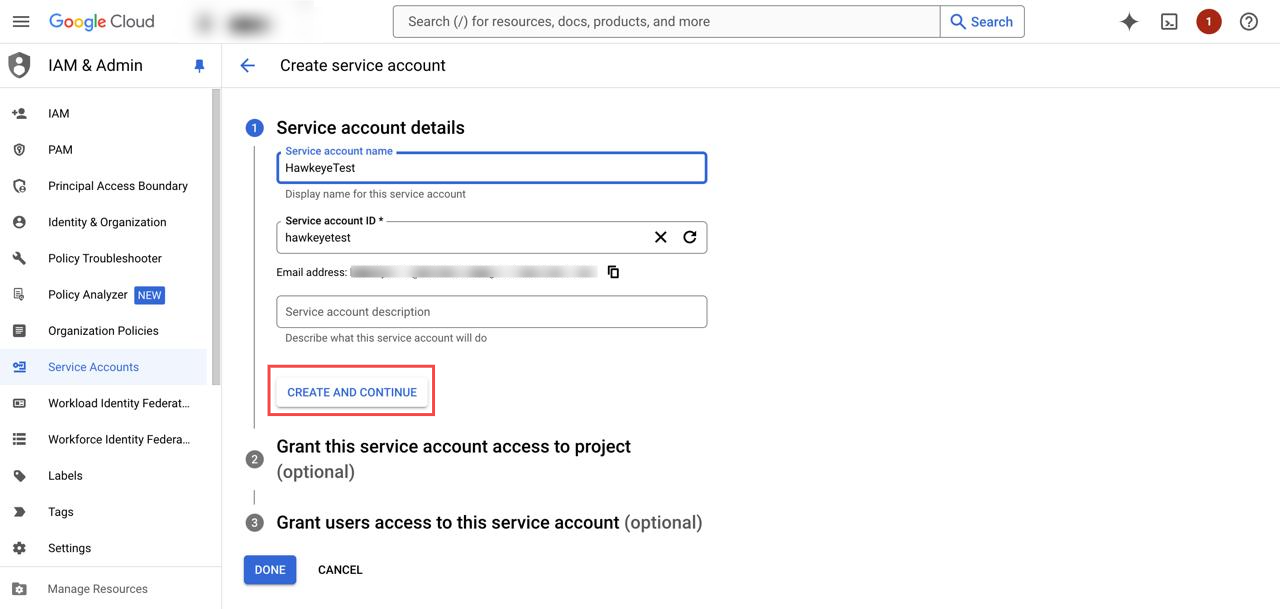
Task: Open the main navigation menu
Action: pyautogui.click(x=20, y=20)
